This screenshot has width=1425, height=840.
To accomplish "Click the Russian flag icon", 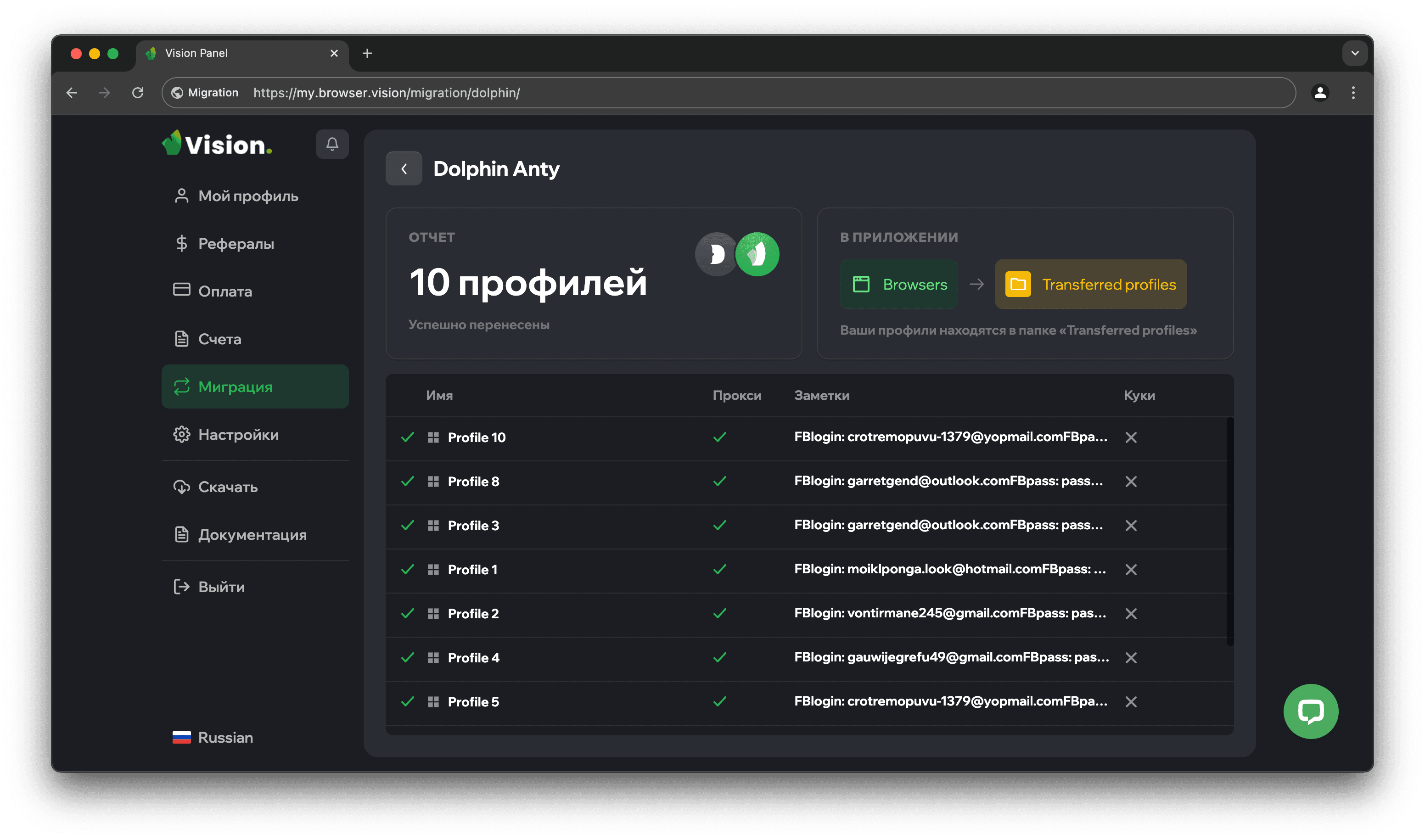I will [181, 737].
